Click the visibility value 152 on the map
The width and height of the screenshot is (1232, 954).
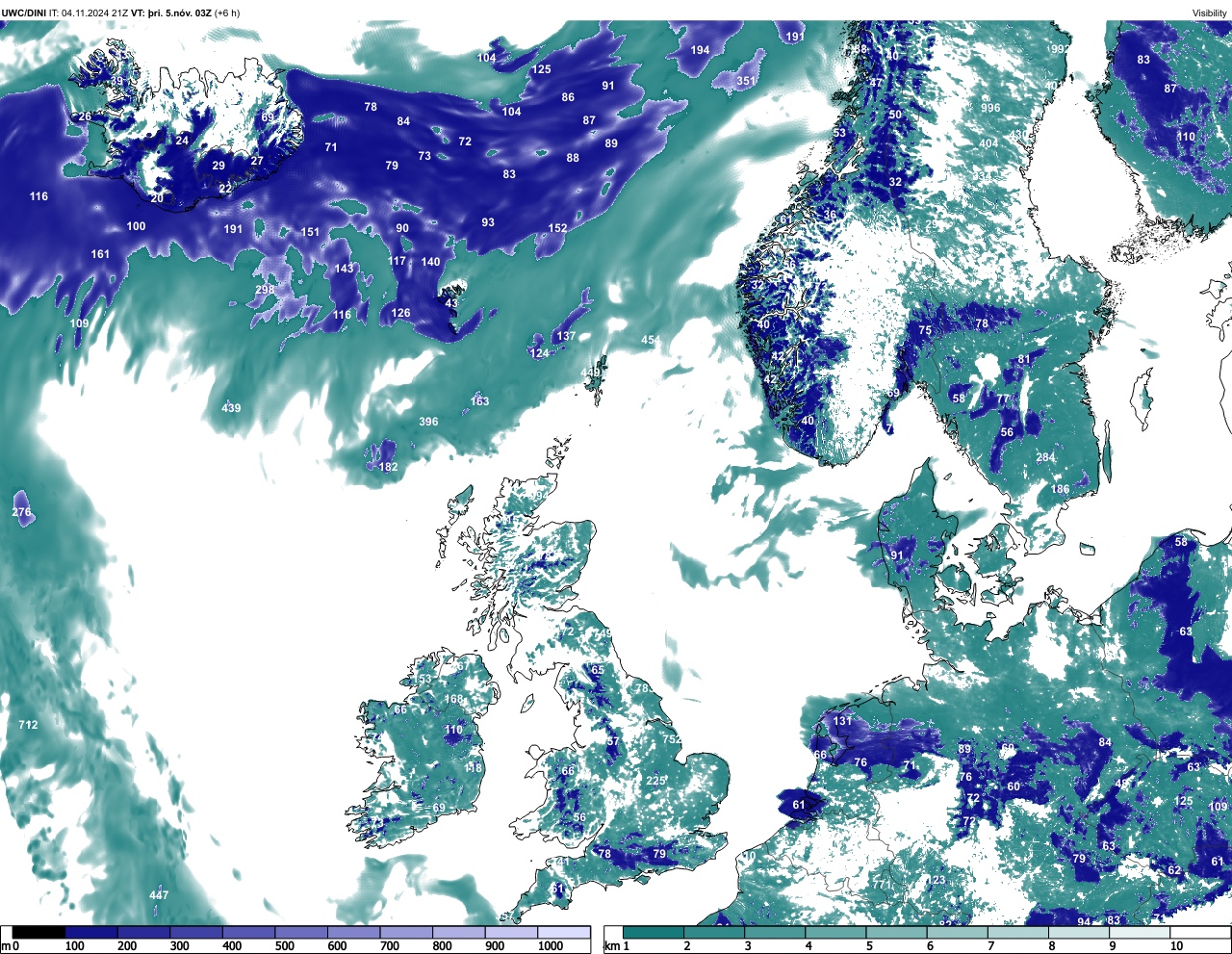[557, 228]
